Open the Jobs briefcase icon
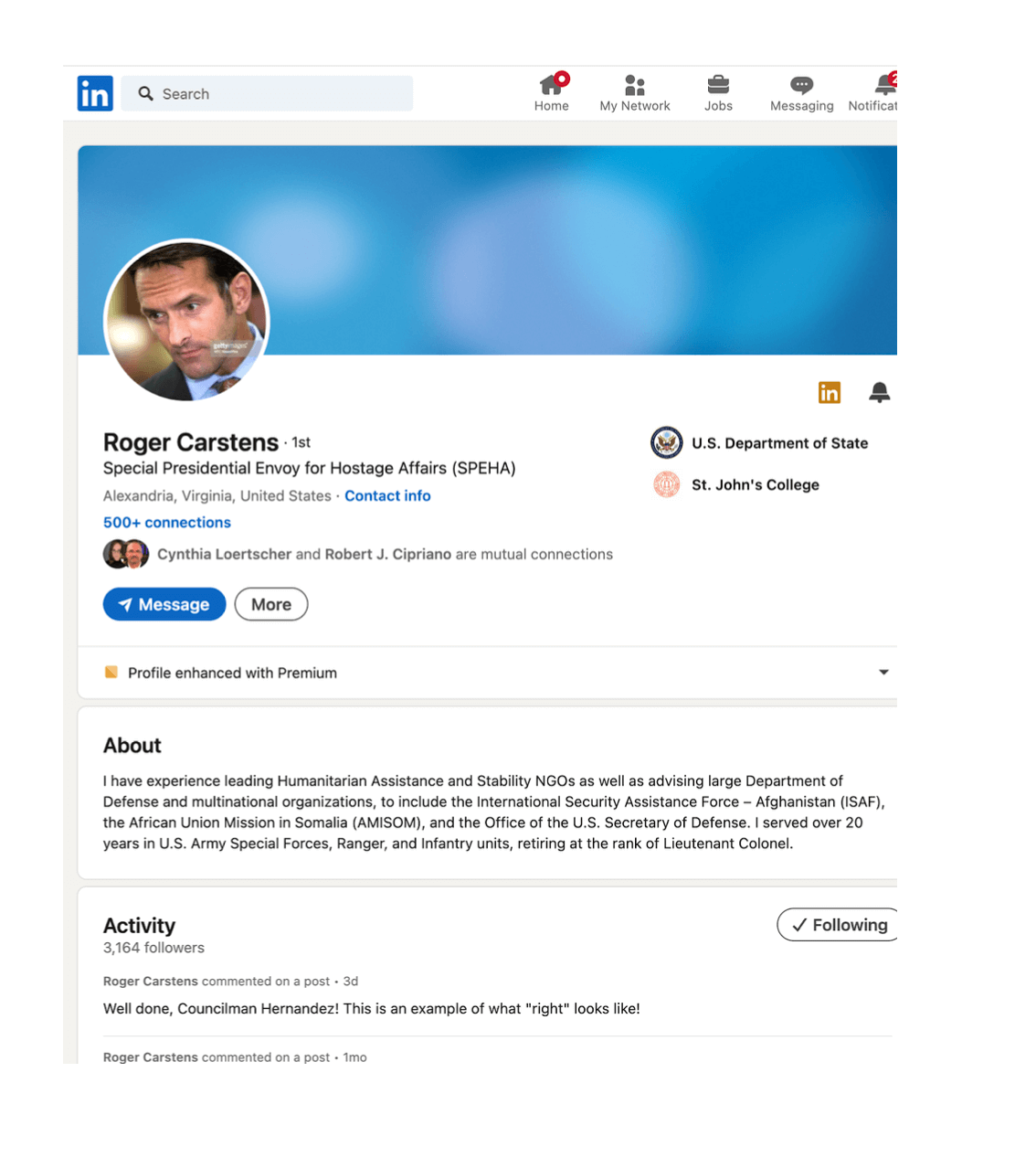 718,85
